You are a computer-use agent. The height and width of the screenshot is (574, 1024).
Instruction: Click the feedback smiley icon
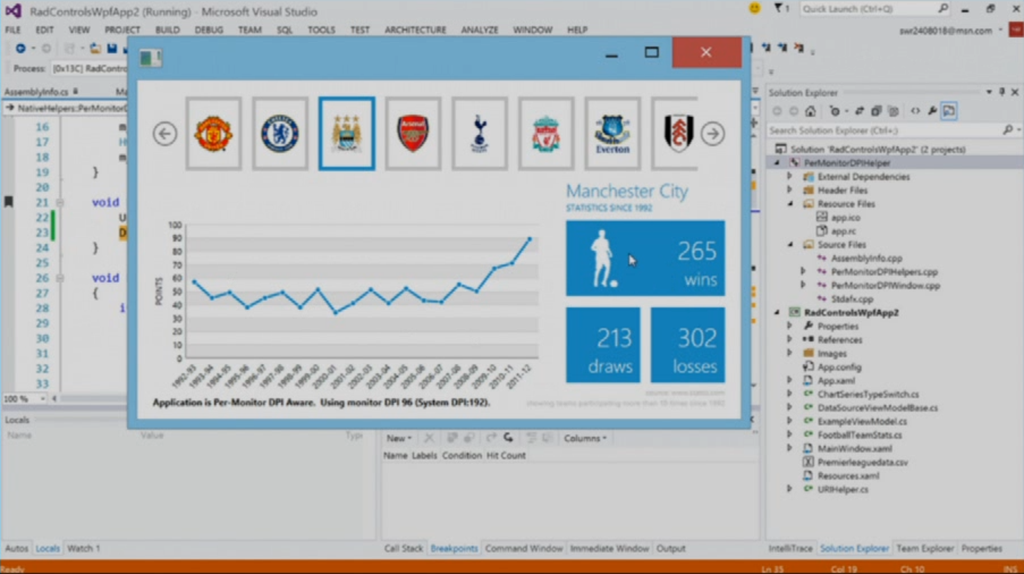(755, 8)
